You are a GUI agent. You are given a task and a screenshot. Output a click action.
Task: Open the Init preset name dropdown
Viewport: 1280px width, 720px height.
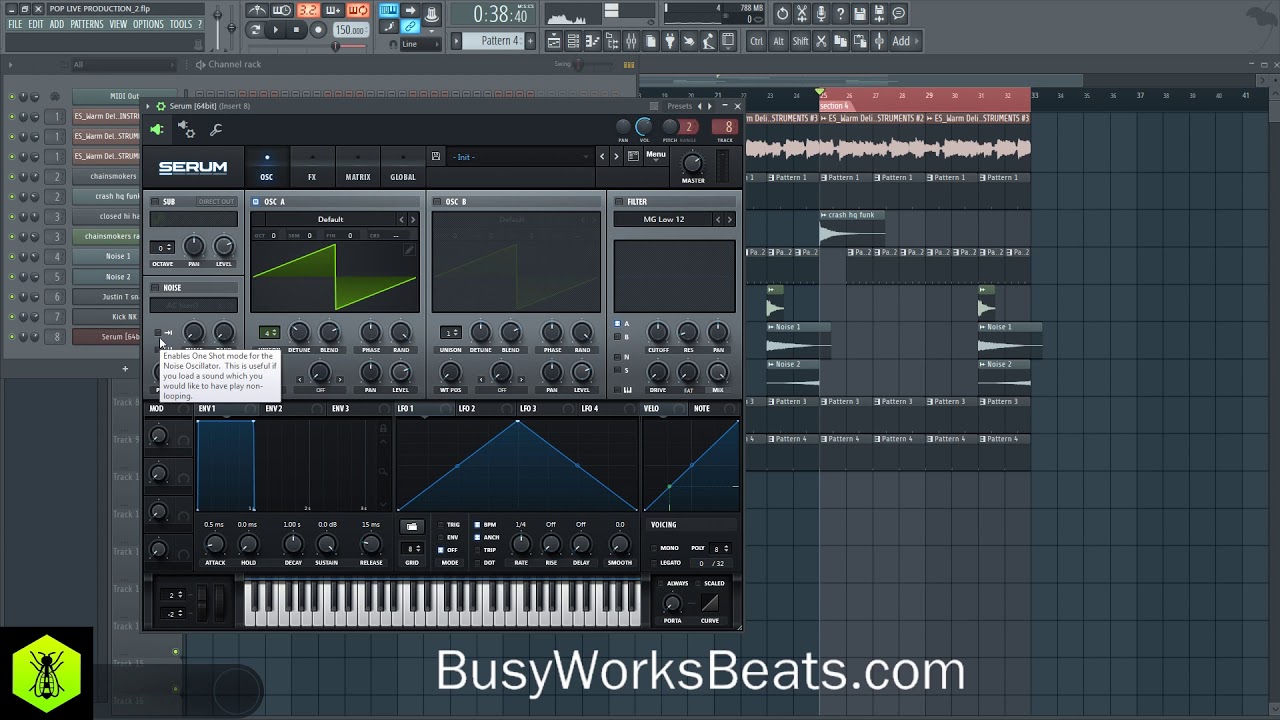pyautogui.click(x=520, y=157)
